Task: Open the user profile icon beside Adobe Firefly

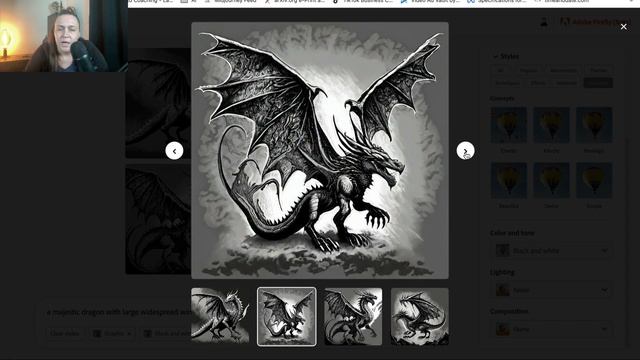Action: tap(544, 22)
